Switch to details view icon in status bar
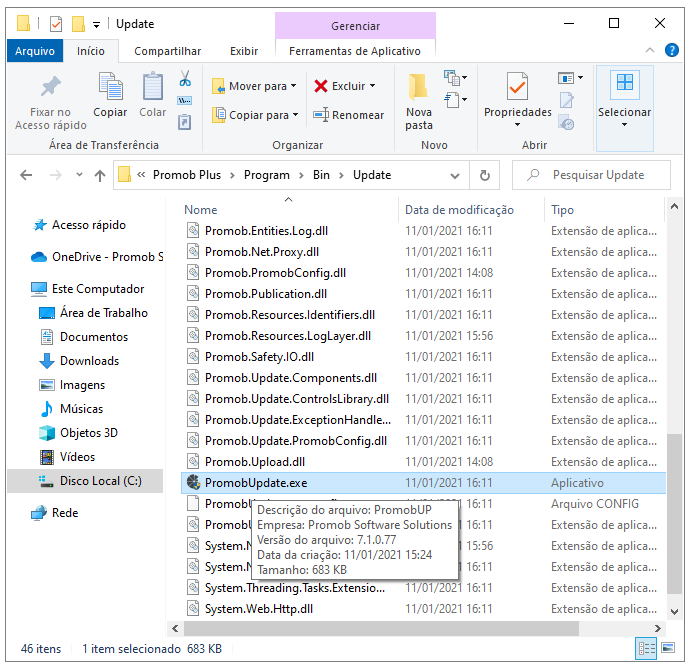 646,648
